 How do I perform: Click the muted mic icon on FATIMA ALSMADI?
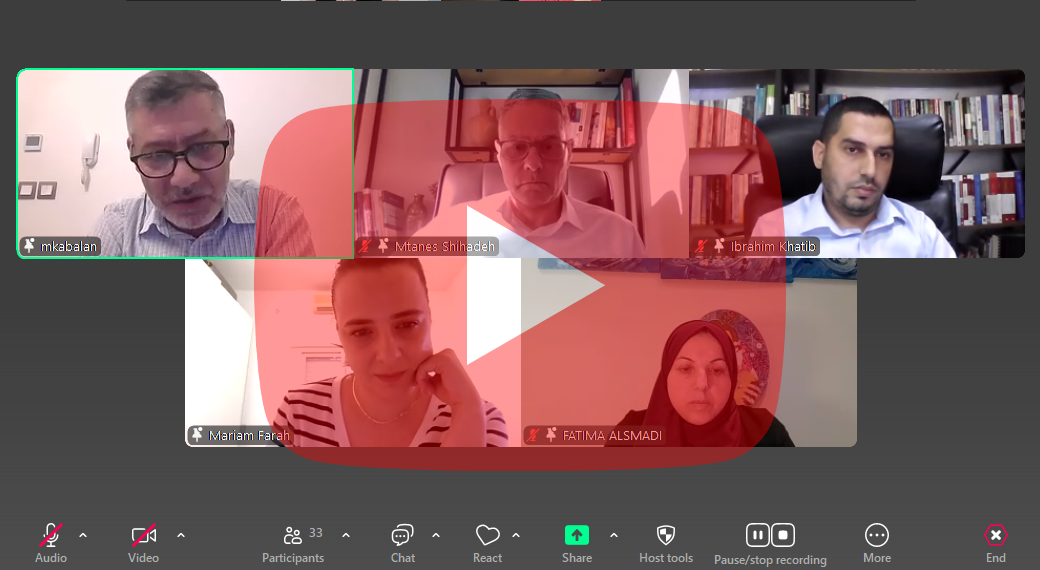[x=533, y=435]
